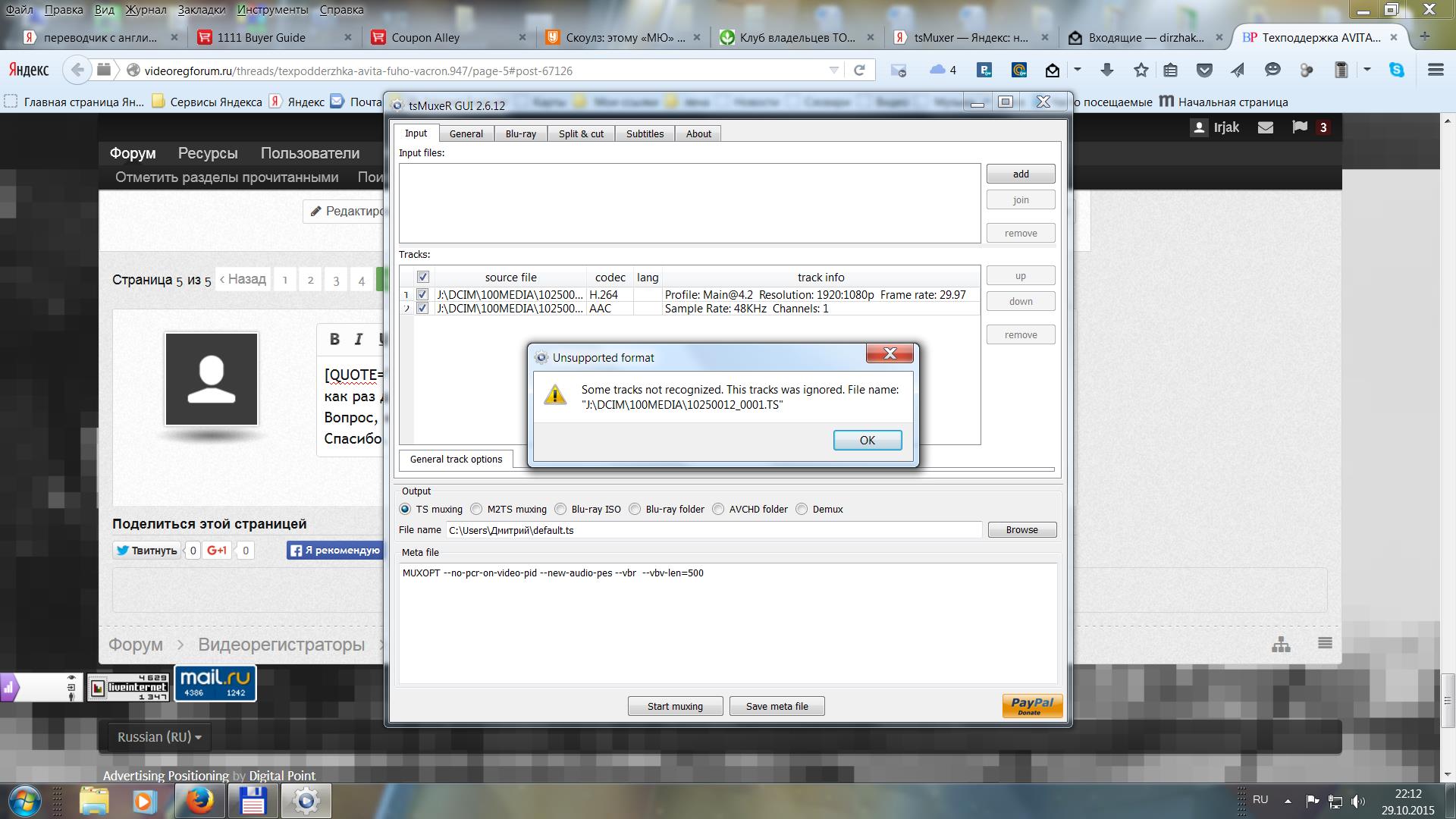Uncheck the AAC track checkbox

click(422, 308)
